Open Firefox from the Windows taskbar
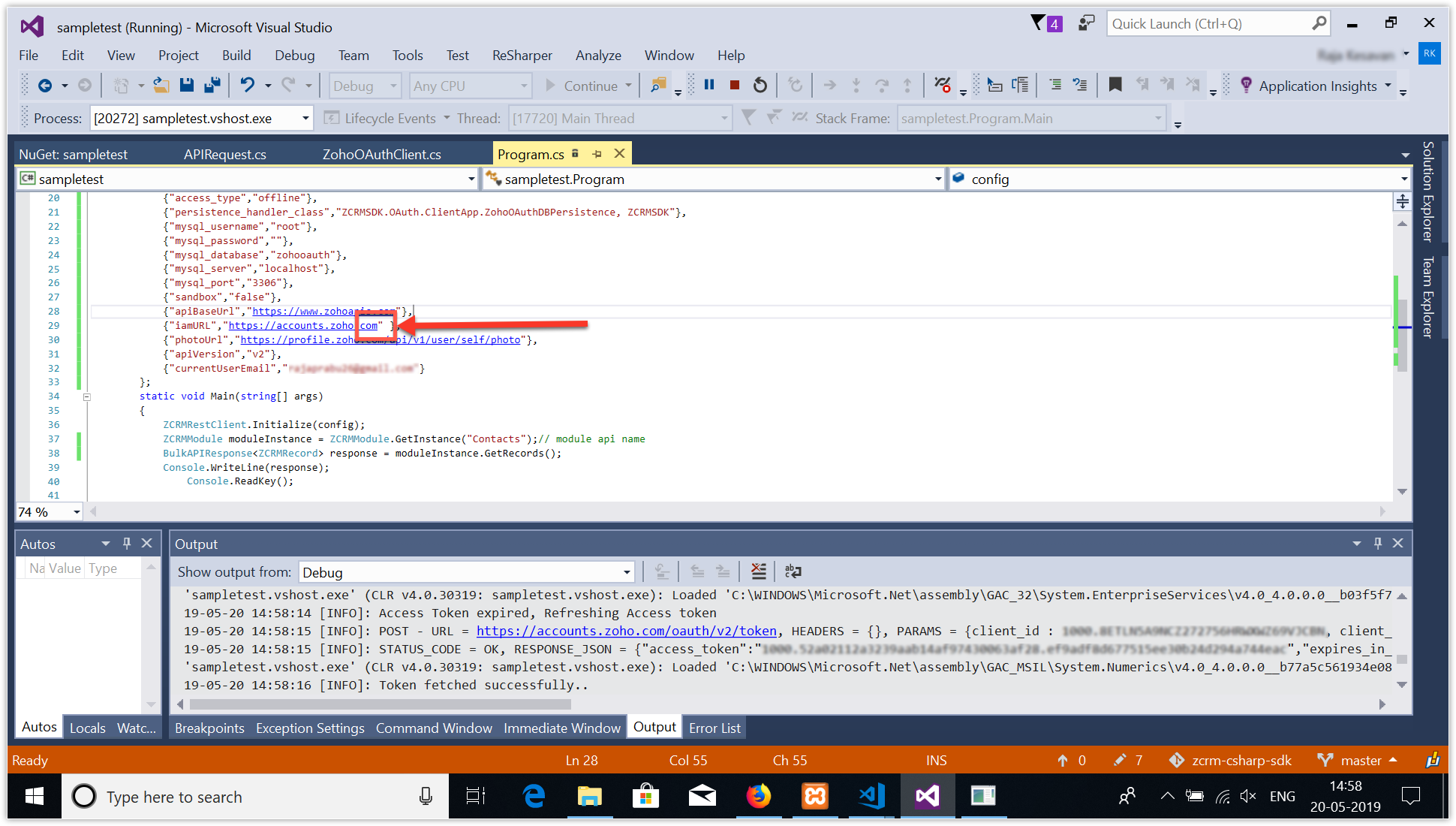 coord(759,796)
